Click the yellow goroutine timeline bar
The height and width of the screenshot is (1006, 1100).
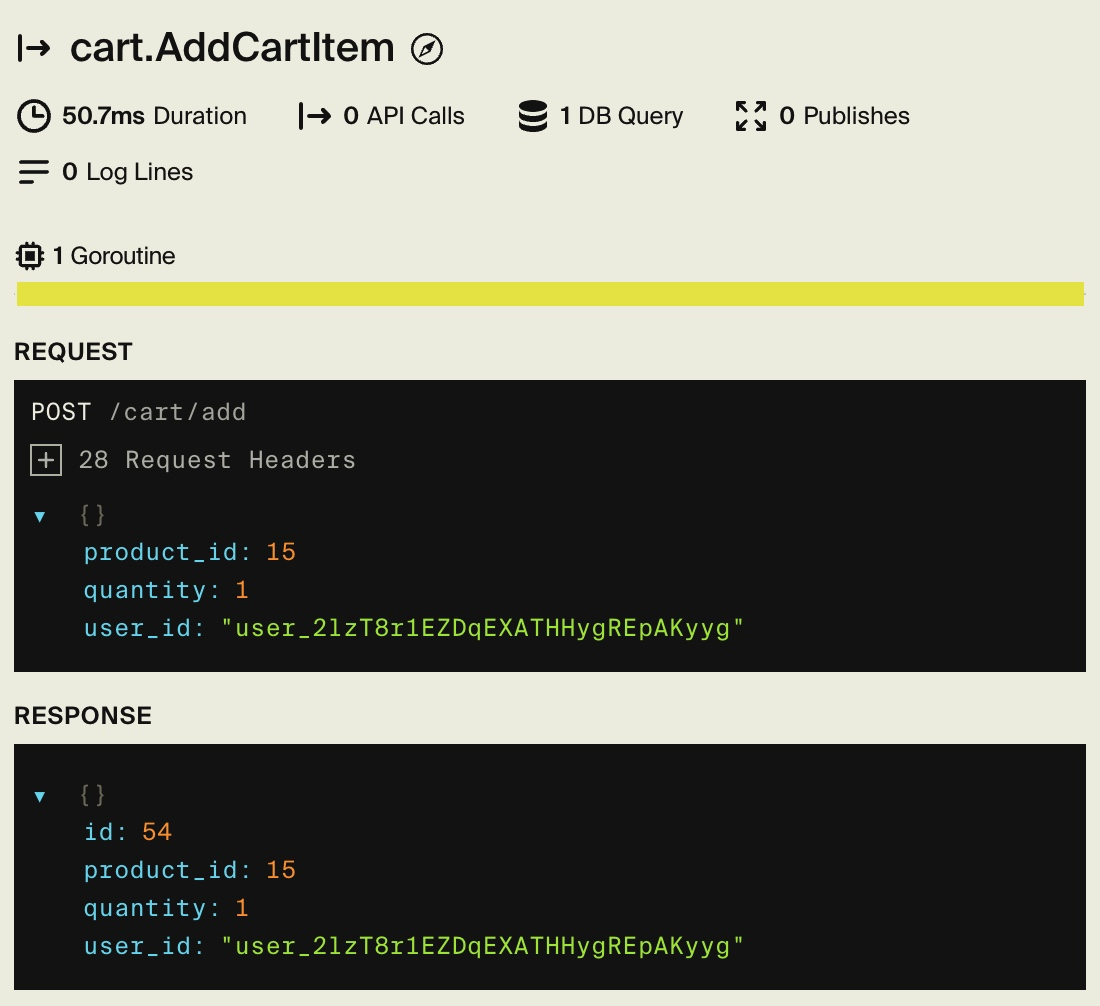(x=550, y=294)
